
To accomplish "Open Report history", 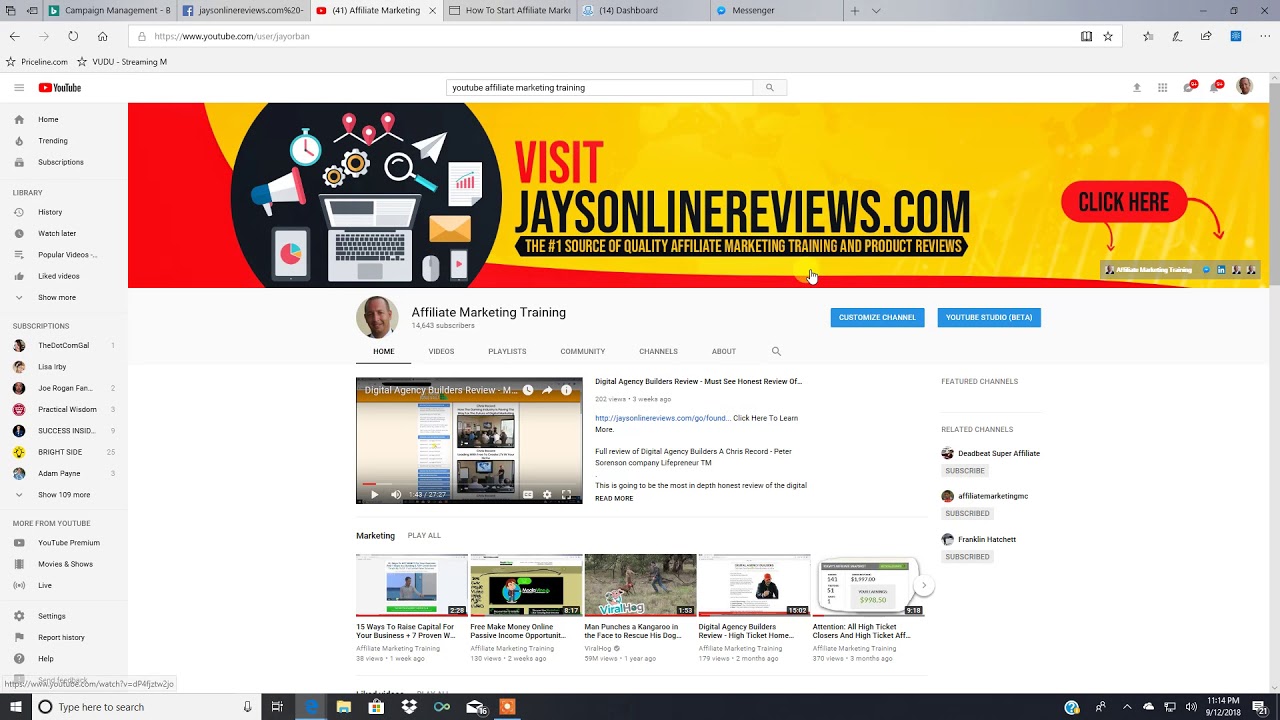I will (64, 637).
